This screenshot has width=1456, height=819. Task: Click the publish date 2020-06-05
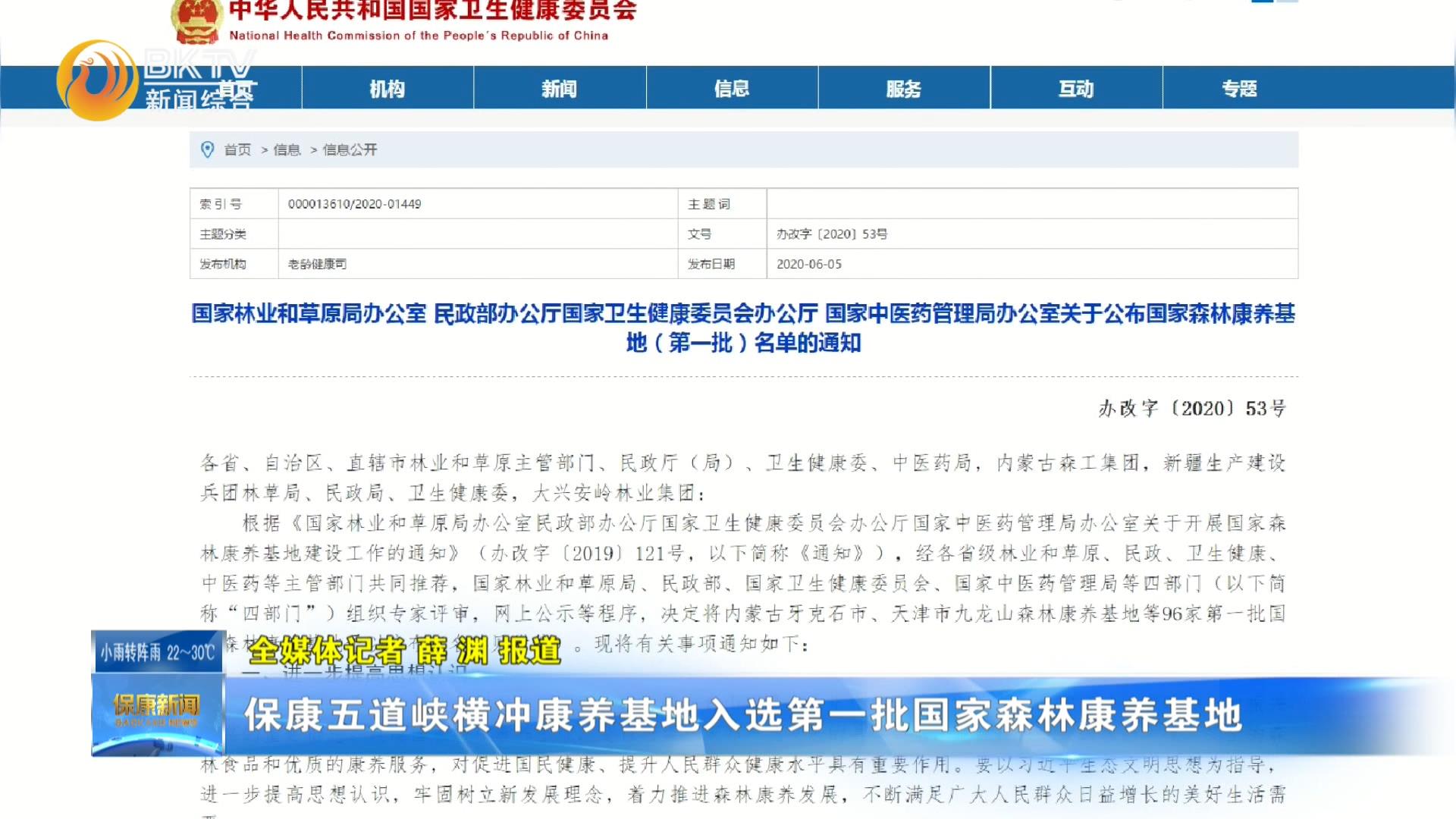coord(808,264)
